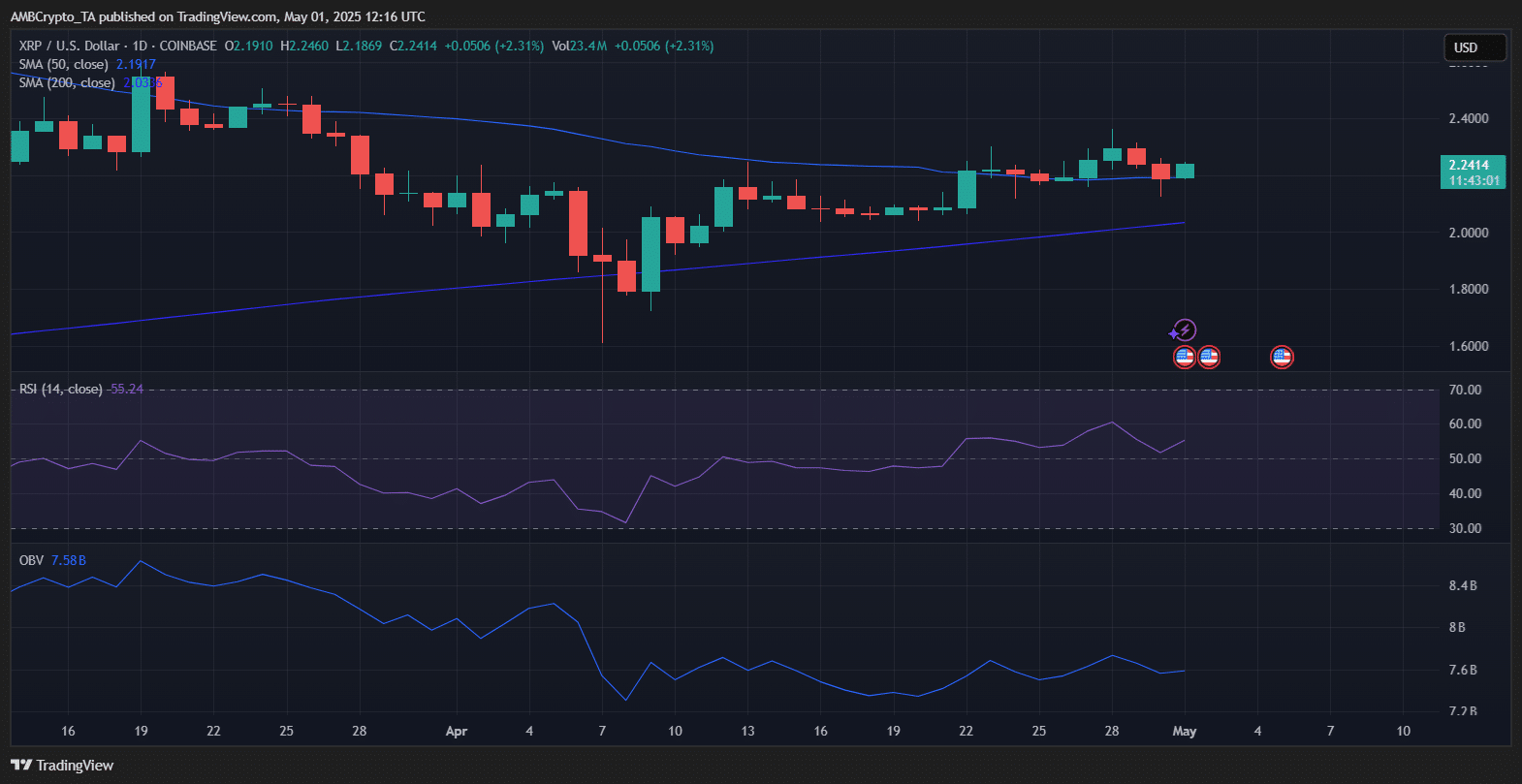The width and height of the screenshot is (1522, 784).
Task: Select the SMA (200, close) indicator label
Action: coord(67,83)
